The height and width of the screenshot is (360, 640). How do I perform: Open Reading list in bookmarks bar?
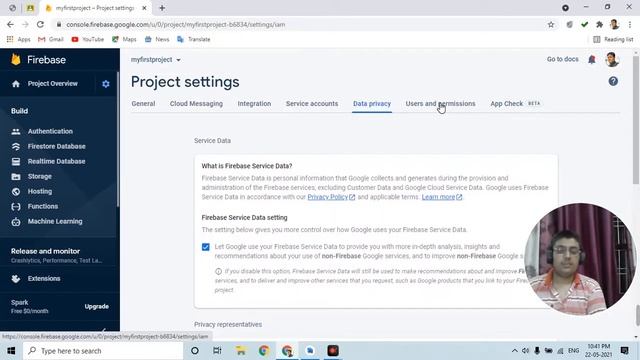613,39
